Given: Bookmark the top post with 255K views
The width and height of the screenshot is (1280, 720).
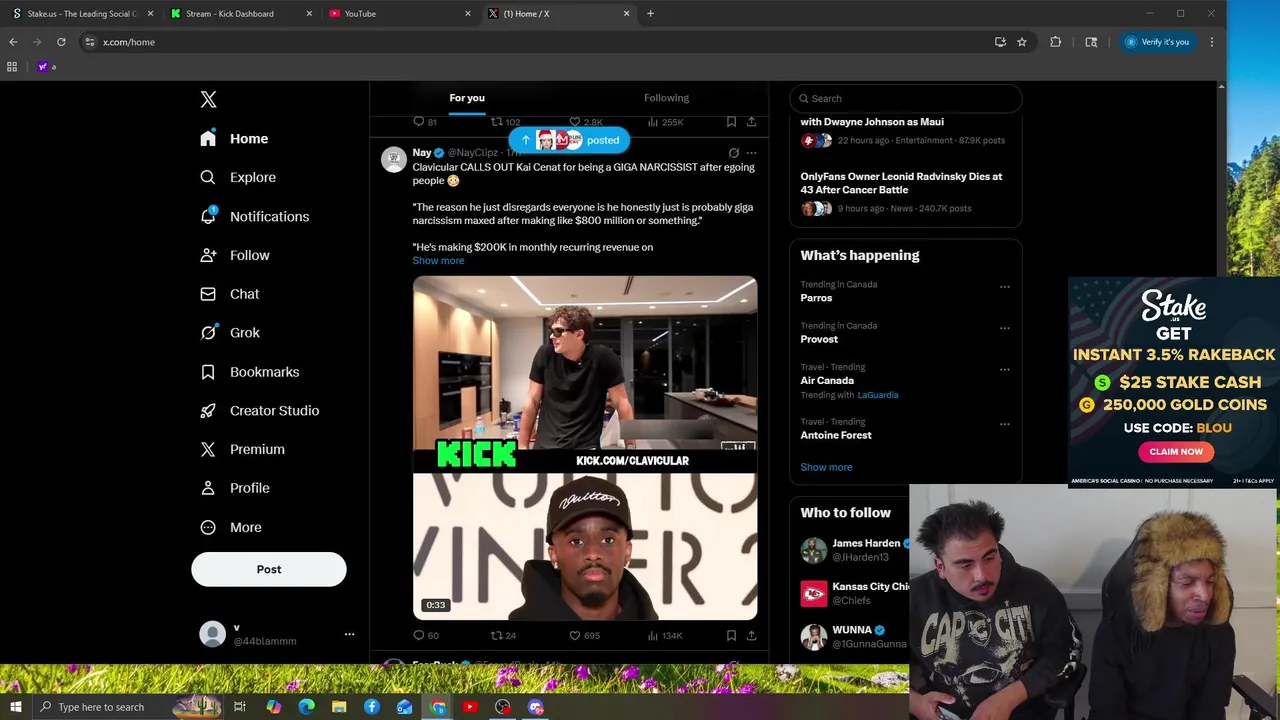Looking at the screenshot, I should coord(731,122).
